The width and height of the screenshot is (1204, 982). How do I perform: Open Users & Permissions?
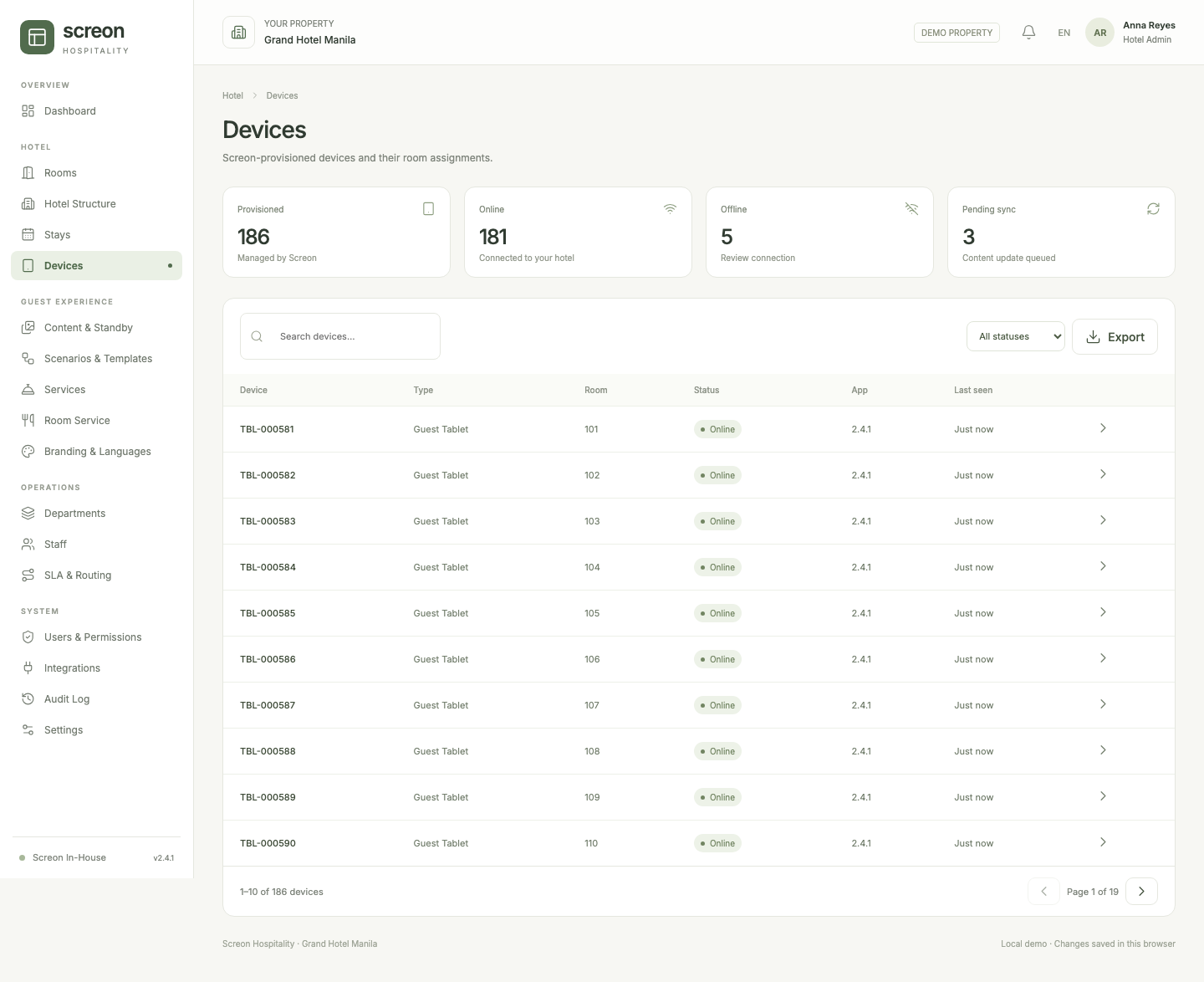[96, 637]
